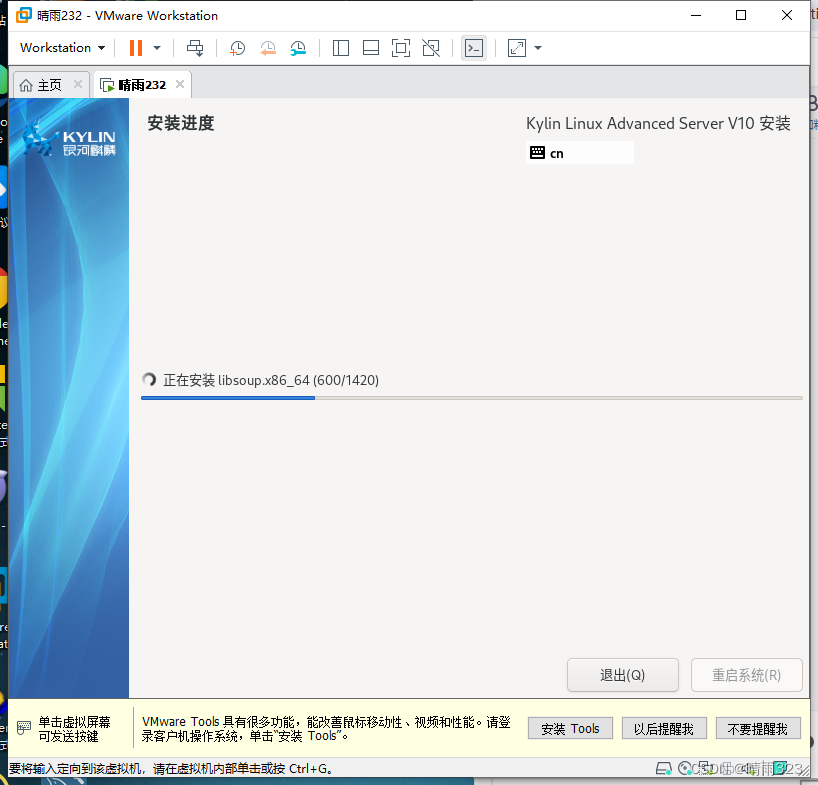The image size is (818, 785).
Task: Minimize the VMware Workstation window
Action: point(696,15)
